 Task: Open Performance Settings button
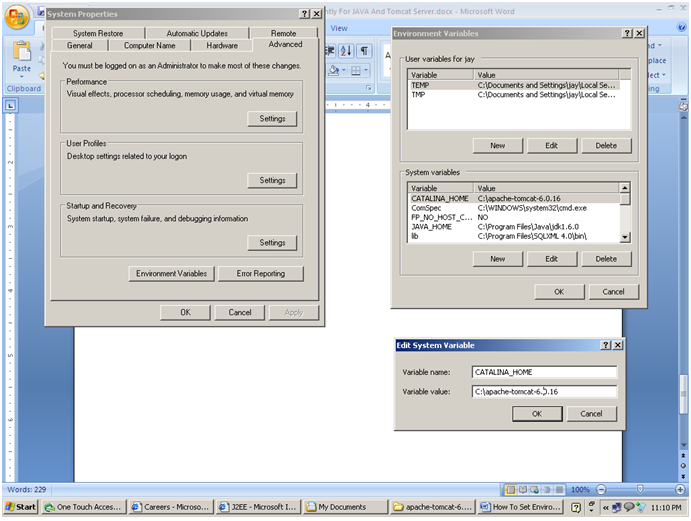272,119
